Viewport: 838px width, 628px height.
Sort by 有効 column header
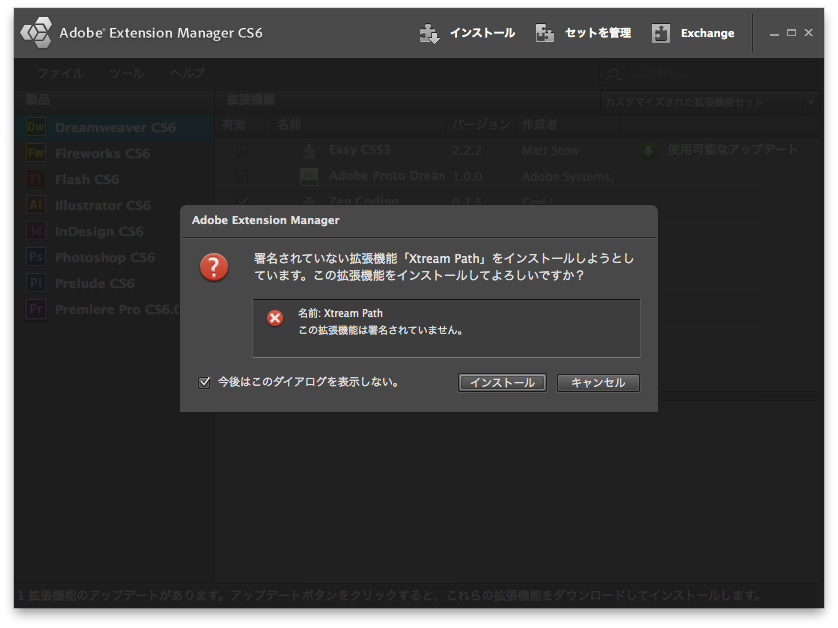tap(234, 125)
